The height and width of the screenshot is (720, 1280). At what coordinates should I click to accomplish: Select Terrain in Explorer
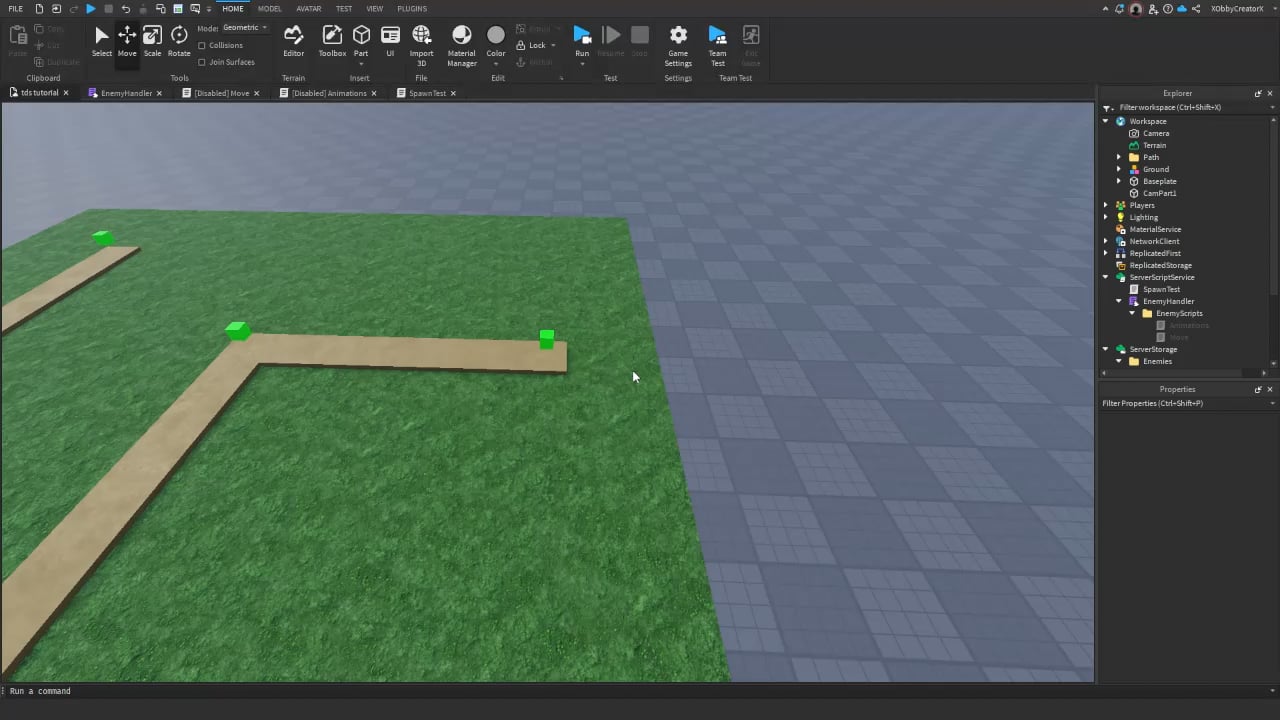pyautogui.click(x=1154, y=145)
